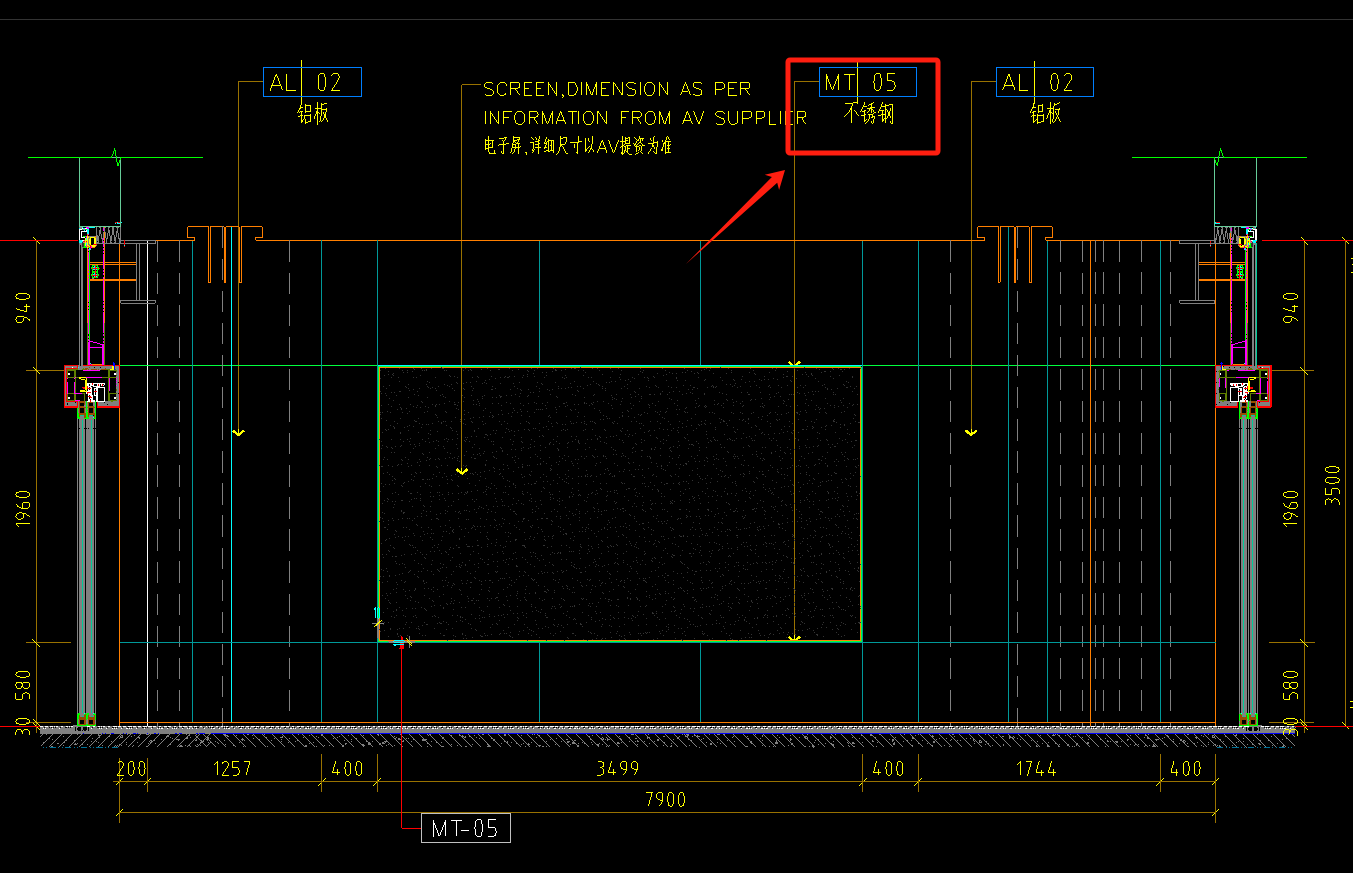
Task: Click the 1257 dimension text
Action: (233, 768)
